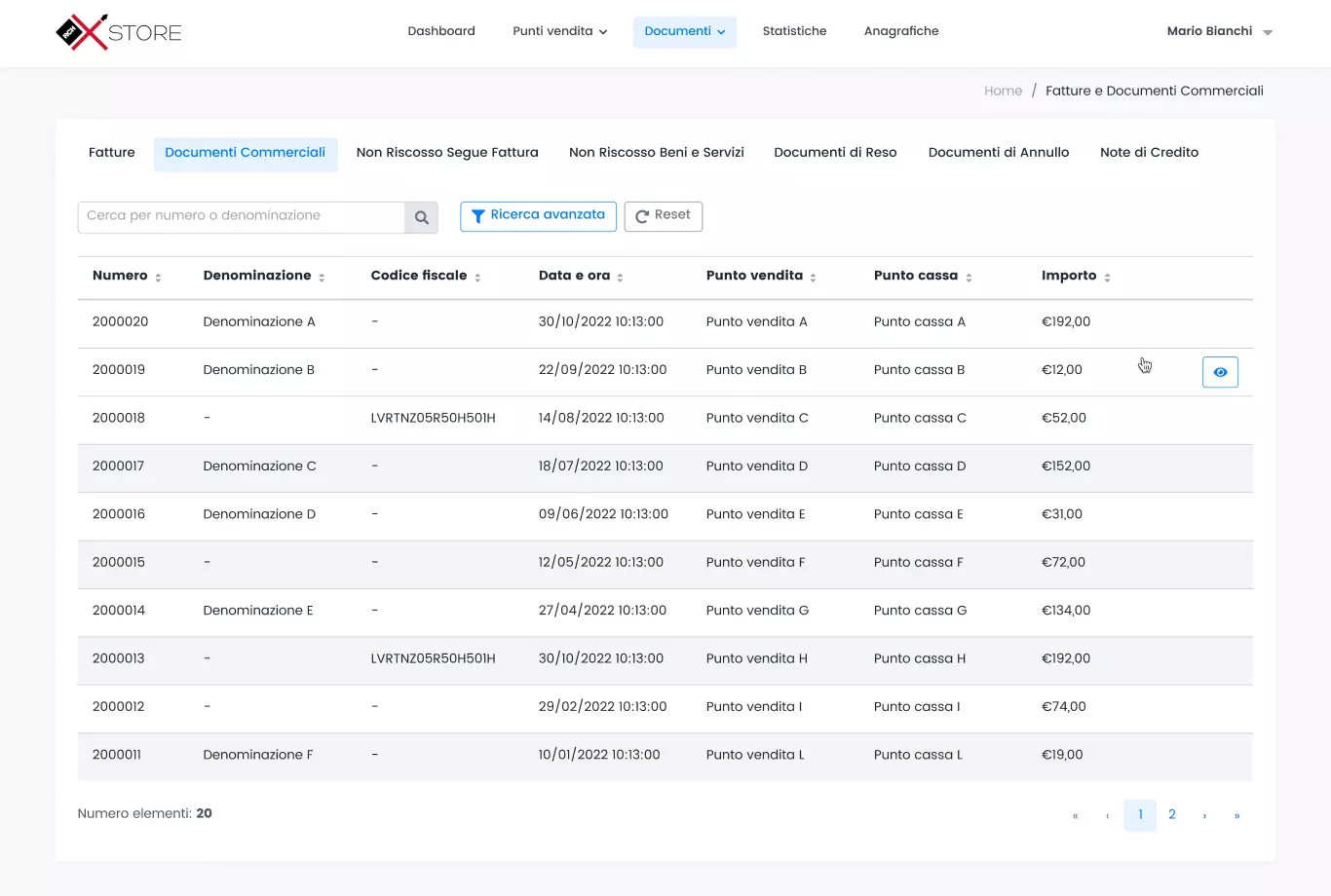1331x896 pixels.
Task: Sort by Punto cassa column arrows
Action: pyautogui.click(x=969, y=278)
